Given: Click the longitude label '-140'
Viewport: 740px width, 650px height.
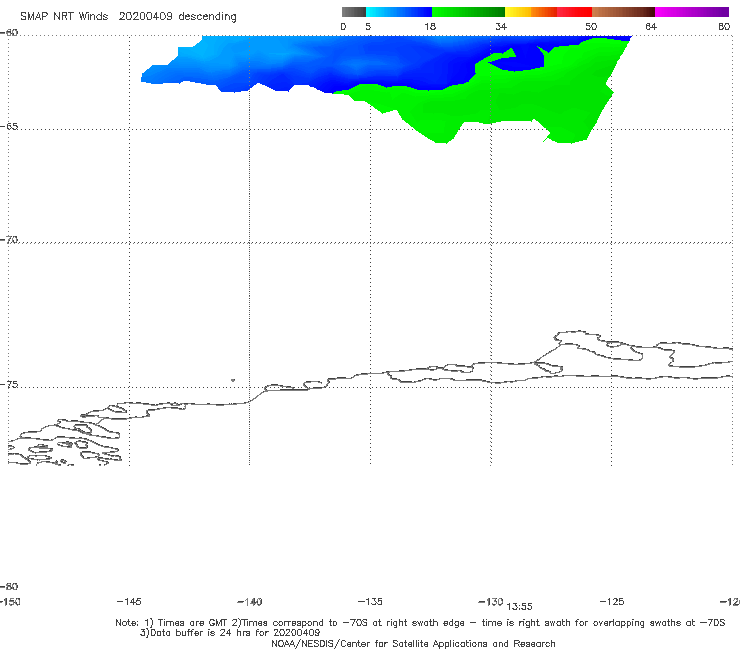Looking at the screenshot, I should point(250,601).
